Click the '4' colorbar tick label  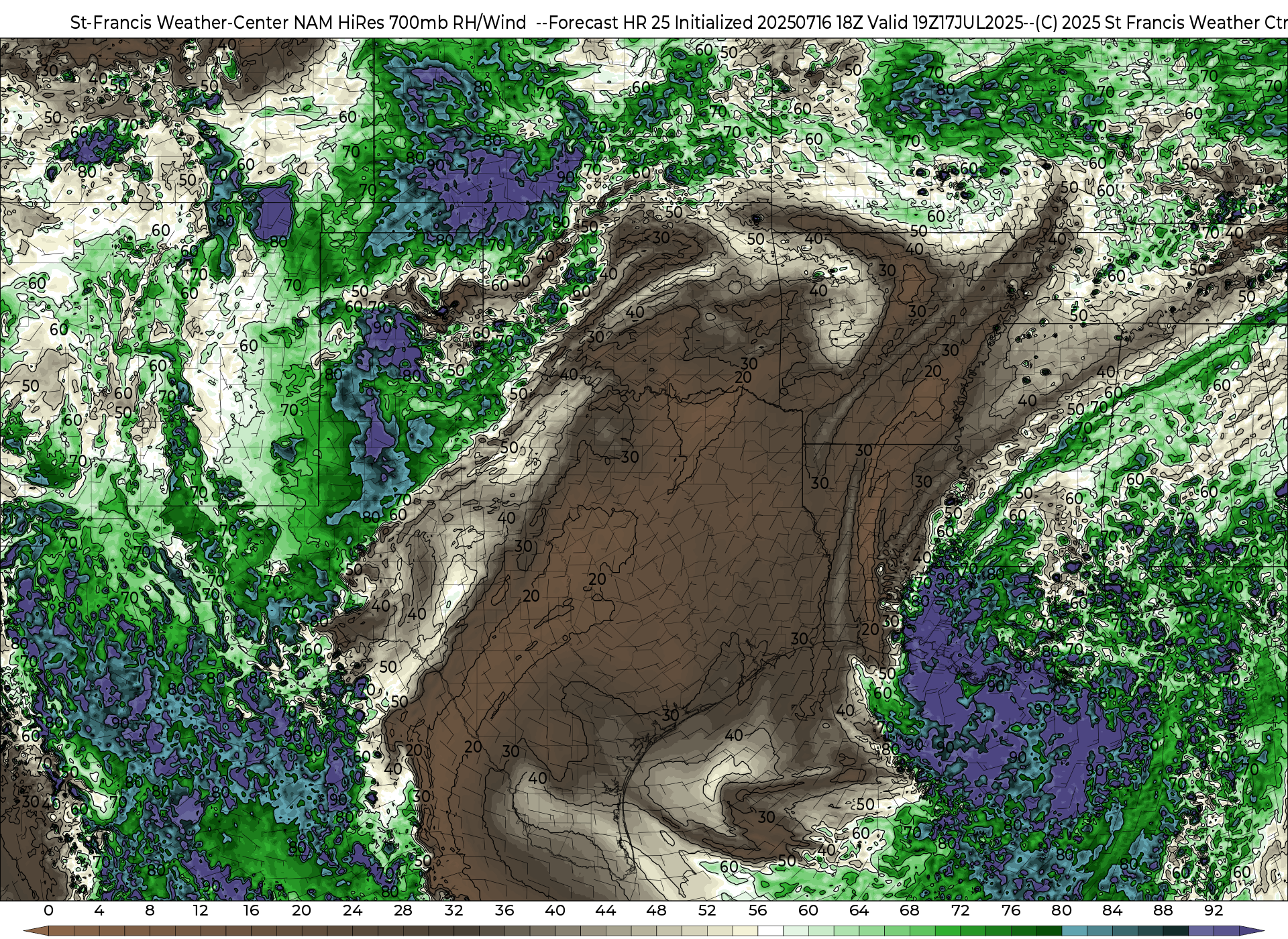pos(99,911)
